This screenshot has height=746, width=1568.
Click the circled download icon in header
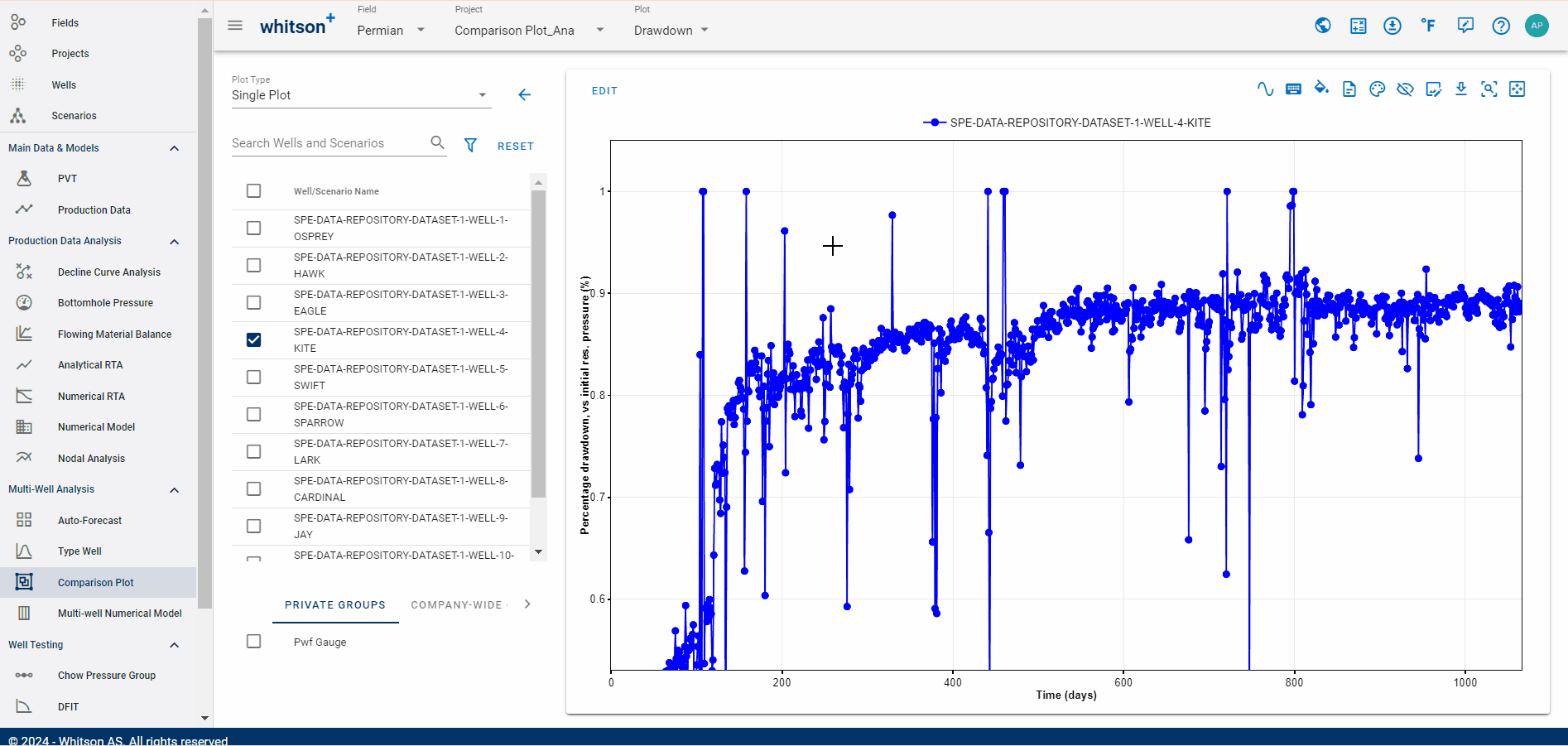(x=1392, y=26)
